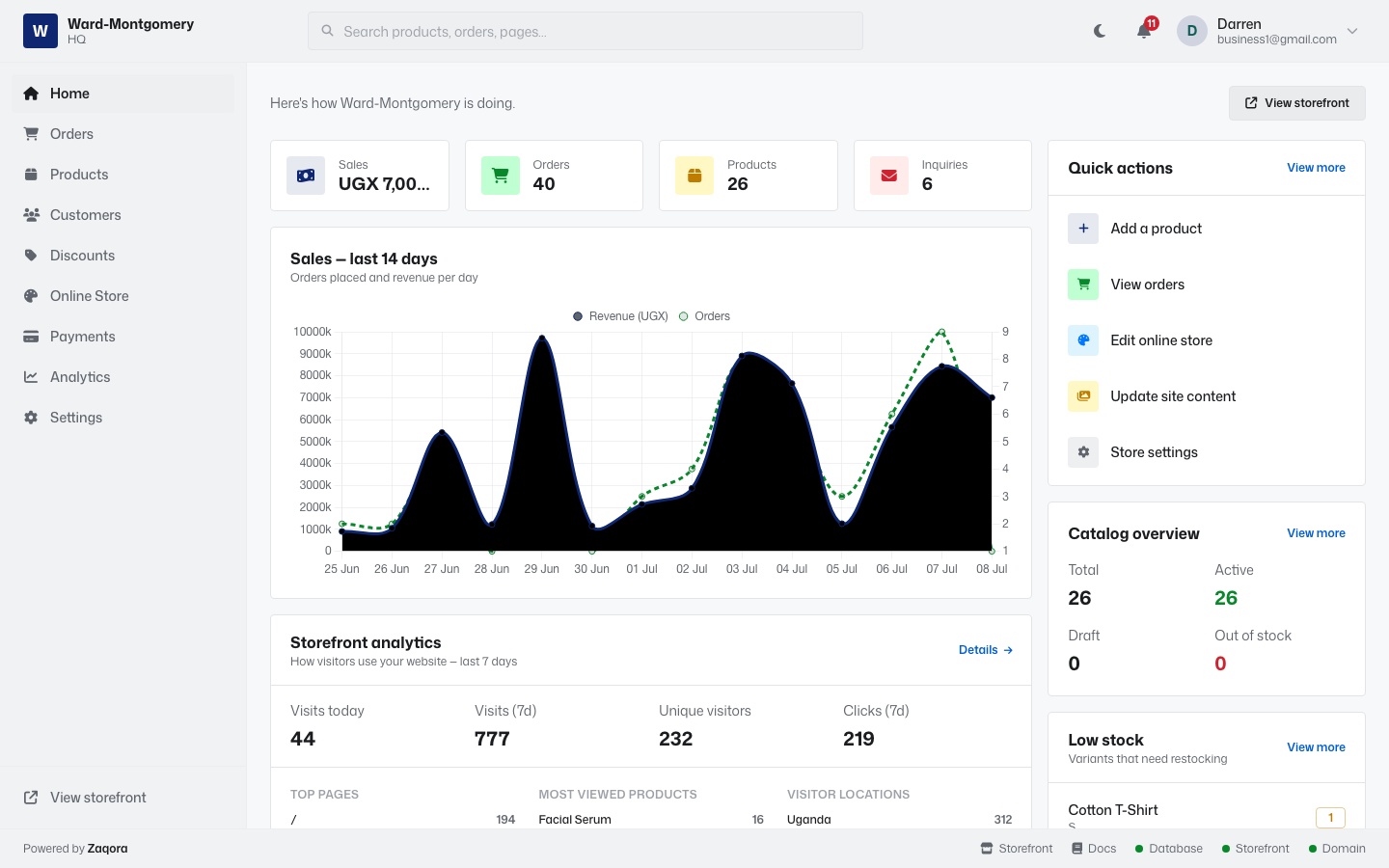This screenshot has height=868, width=1389.
Task: Click the Edit online store palette icon
Action: pyautogui.click(x=1083, y=340)
